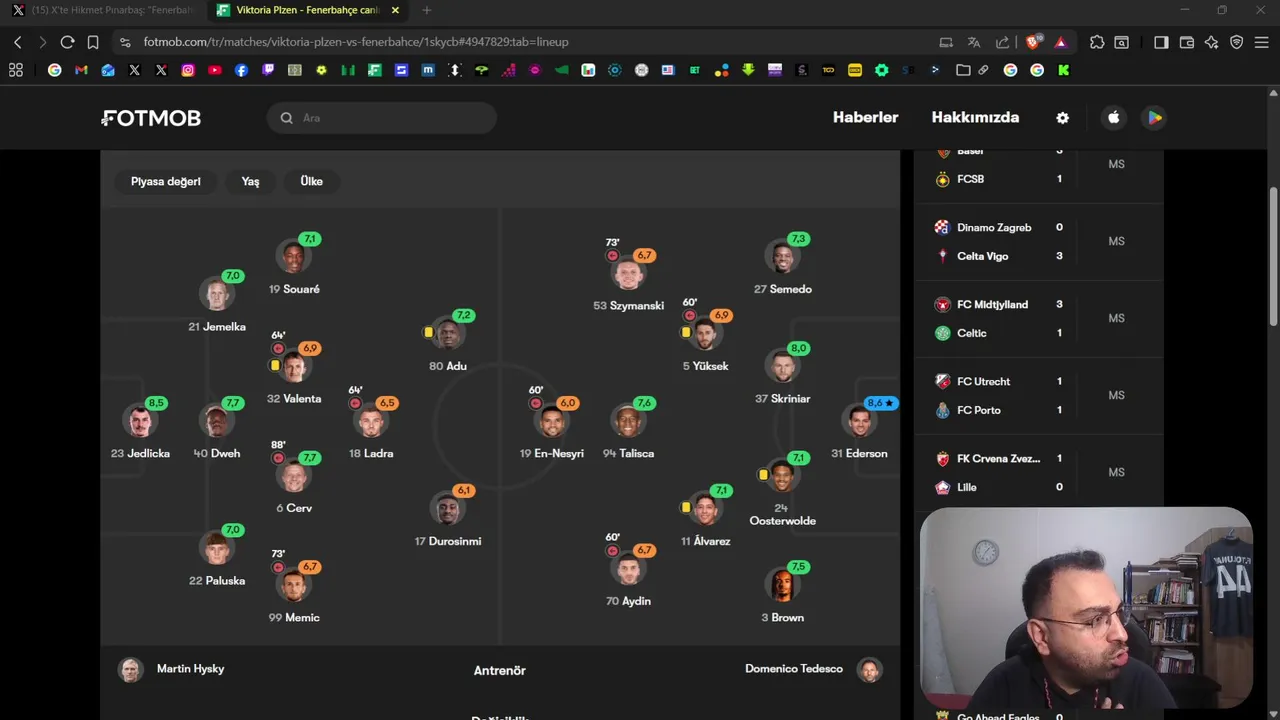Open the bookmarks folder icon

[x=963, y=70]
